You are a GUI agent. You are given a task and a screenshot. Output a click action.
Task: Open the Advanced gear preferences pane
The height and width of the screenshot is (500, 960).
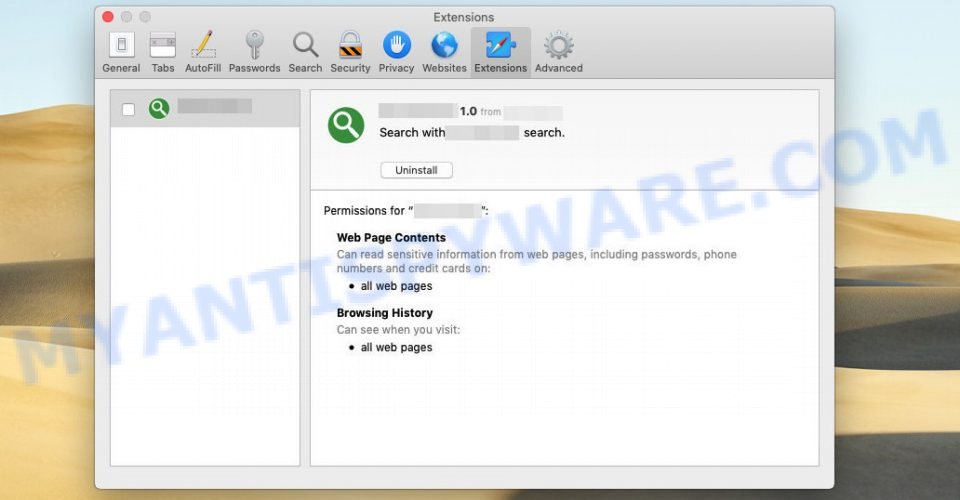point(558,52)
